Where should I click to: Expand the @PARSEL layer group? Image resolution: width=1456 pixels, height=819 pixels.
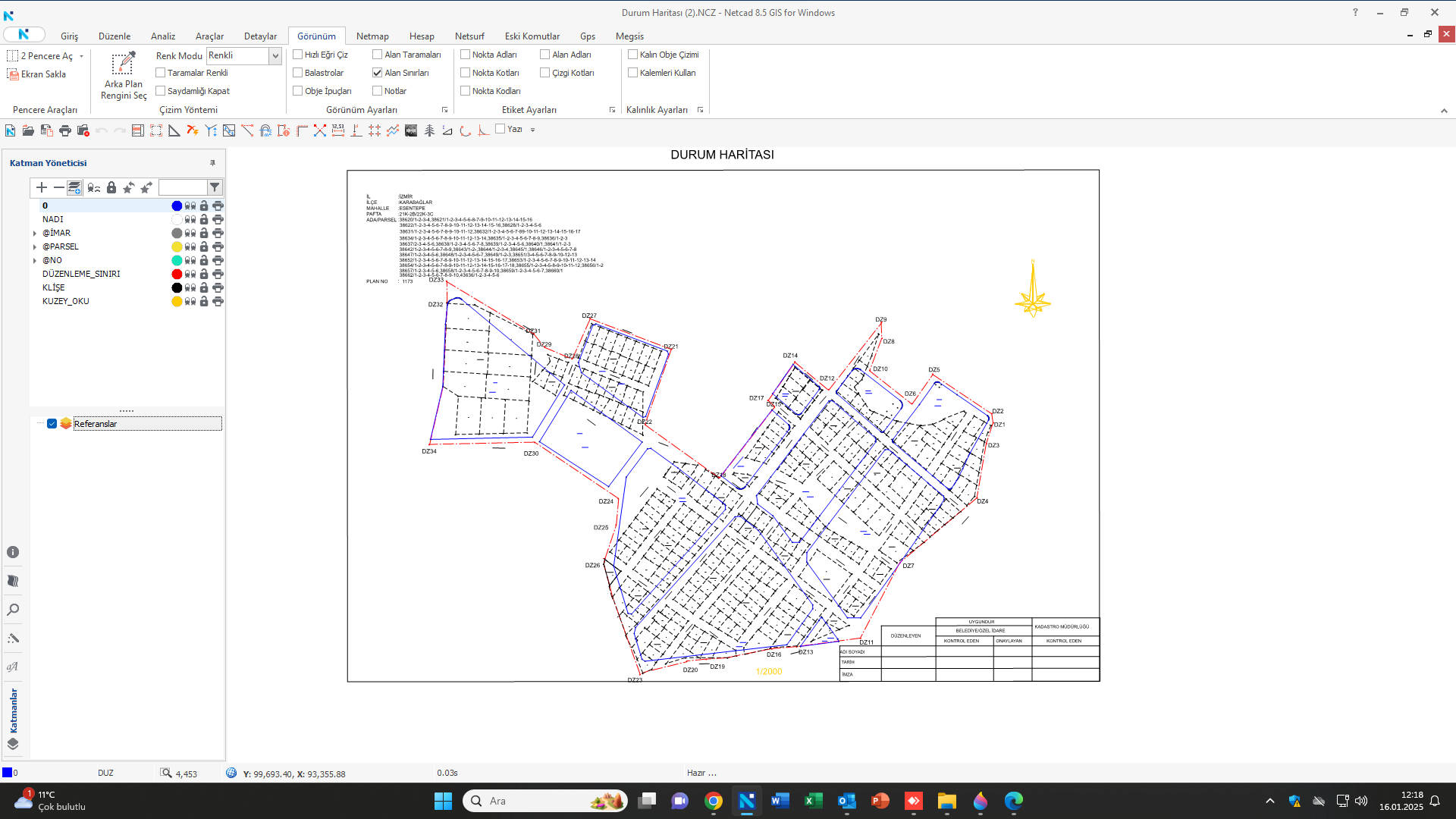35,247
